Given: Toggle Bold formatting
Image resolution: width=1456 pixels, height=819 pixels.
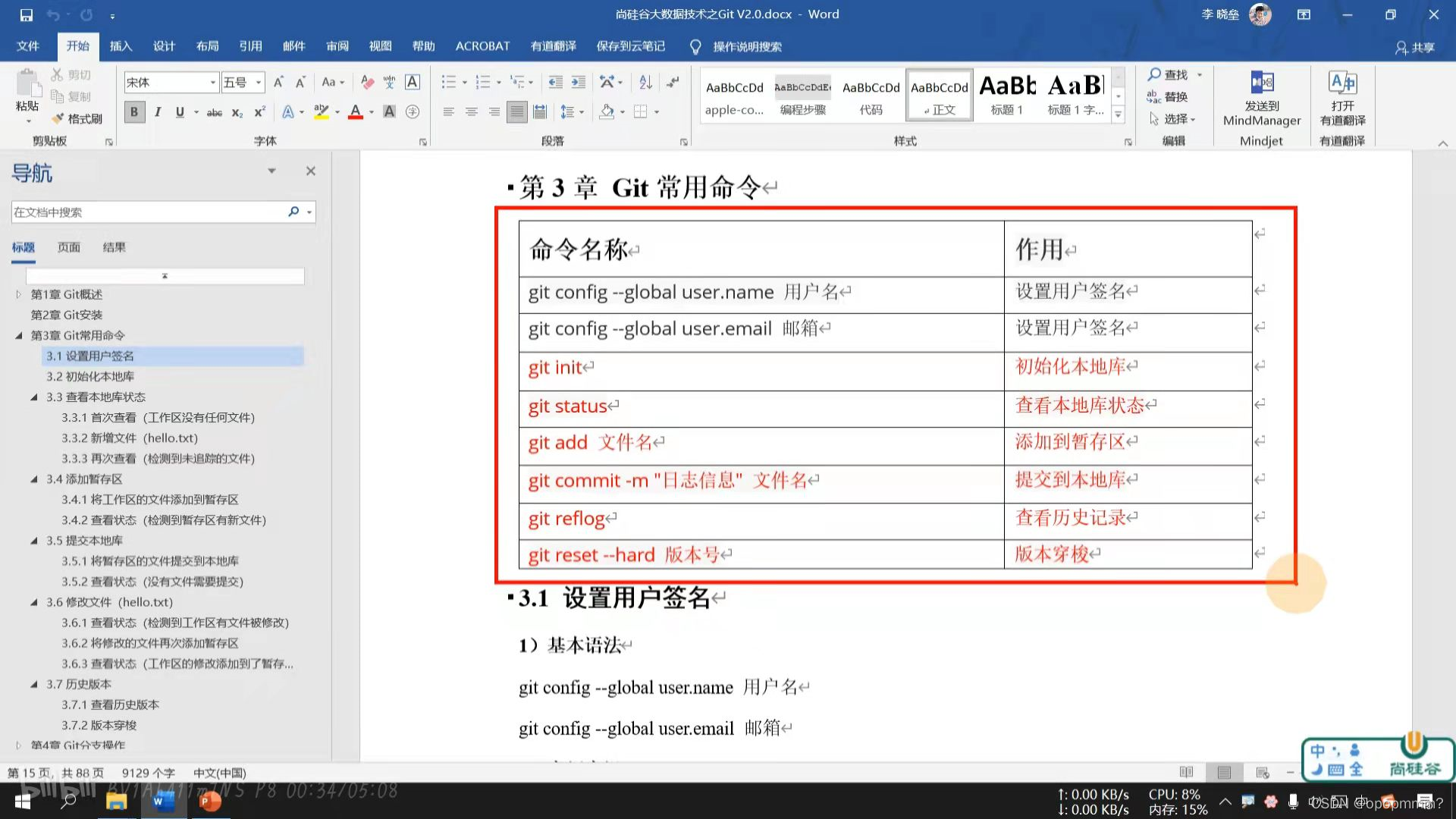Looking at the screenshot, I should click(134, 112).
